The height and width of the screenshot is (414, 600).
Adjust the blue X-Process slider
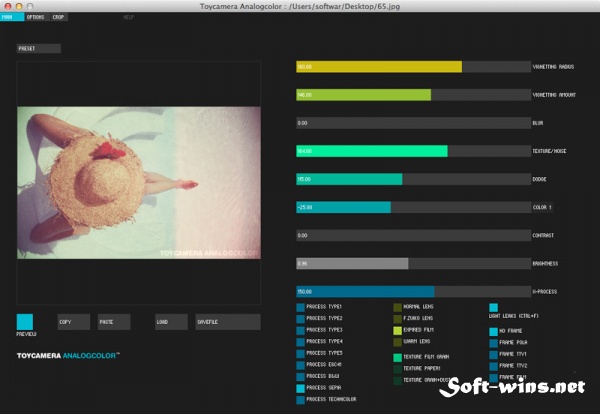coord(414,292)
